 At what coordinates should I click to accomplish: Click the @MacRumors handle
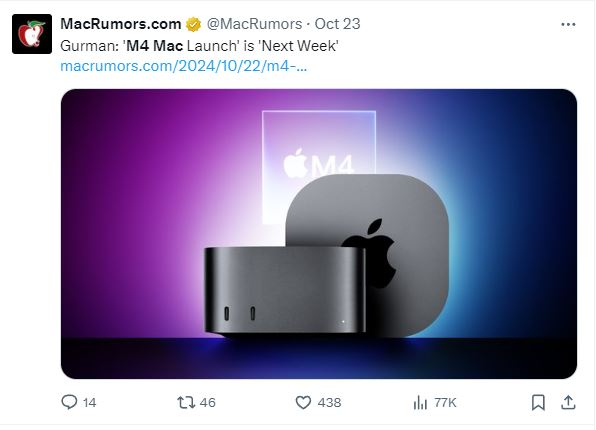pyautogui.click(x=254, y=24)
